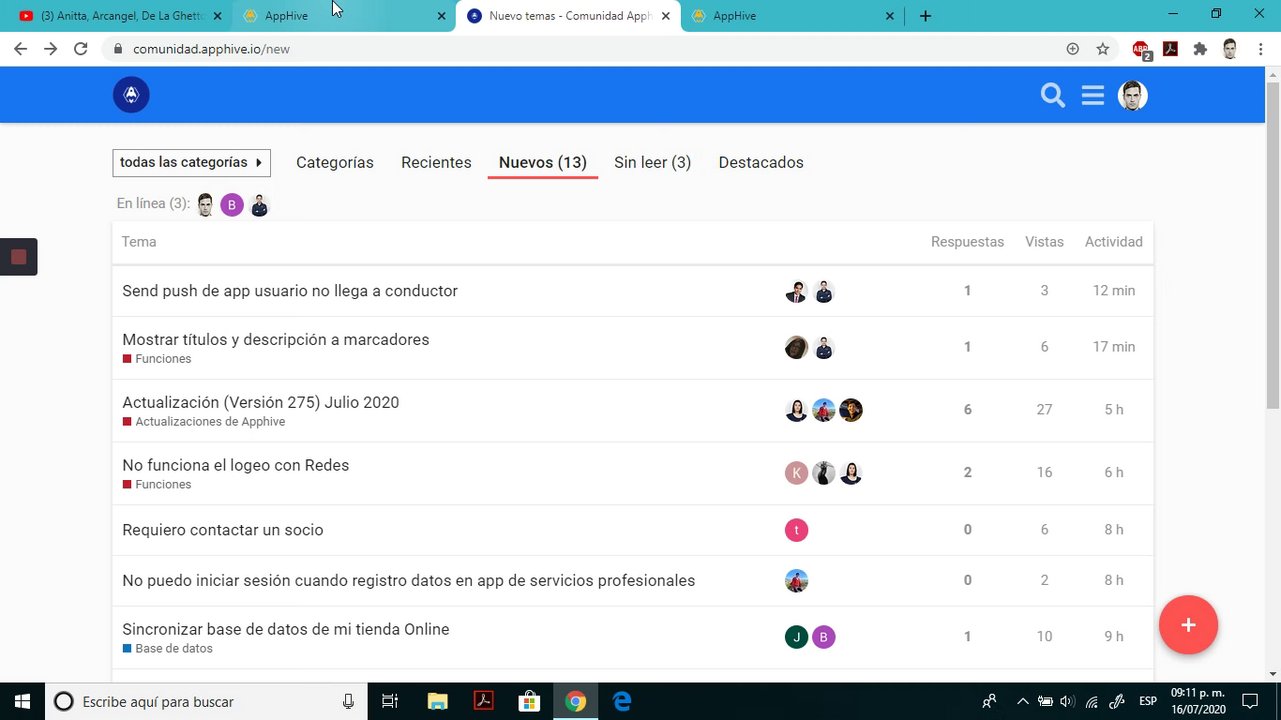Screen dimensions: 1281x720
Task: Open the Categorías tab
Action: click(x=335, y=162)
